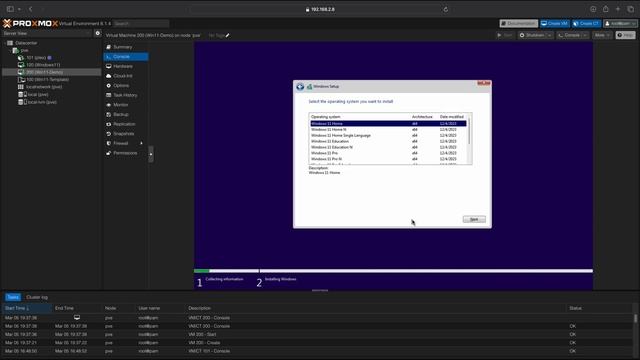Select localnetwork (pve) in the tree
This screenshot has height=360, width=640.
tap(44, 87)
